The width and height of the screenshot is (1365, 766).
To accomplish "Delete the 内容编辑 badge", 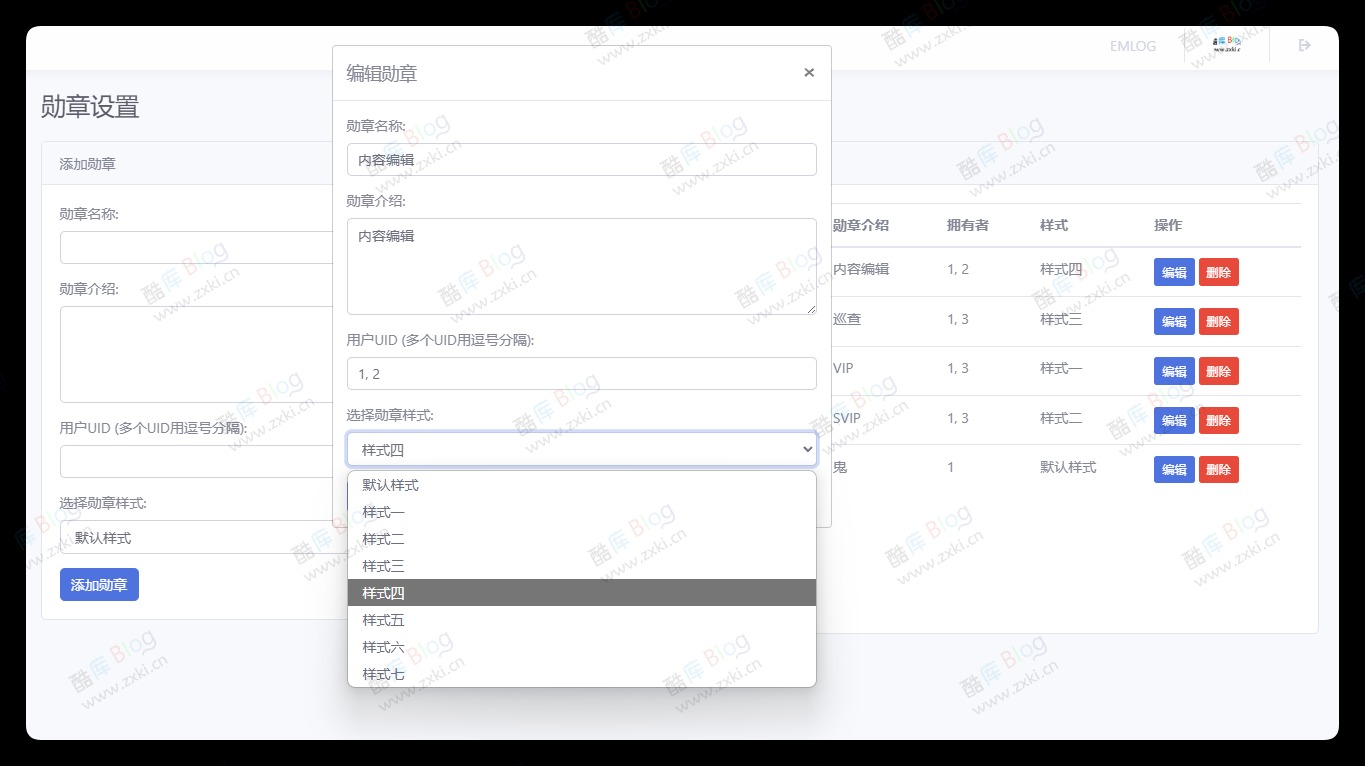I will 1218,271.
